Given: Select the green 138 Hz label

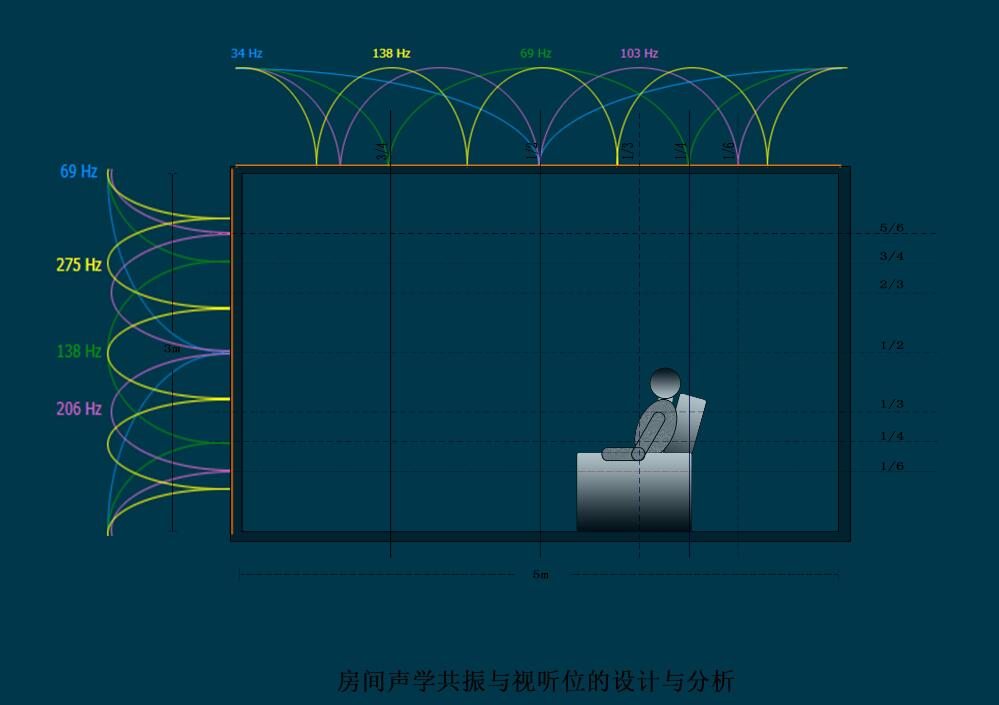Looking at the screenshot, I should [78, 351].
